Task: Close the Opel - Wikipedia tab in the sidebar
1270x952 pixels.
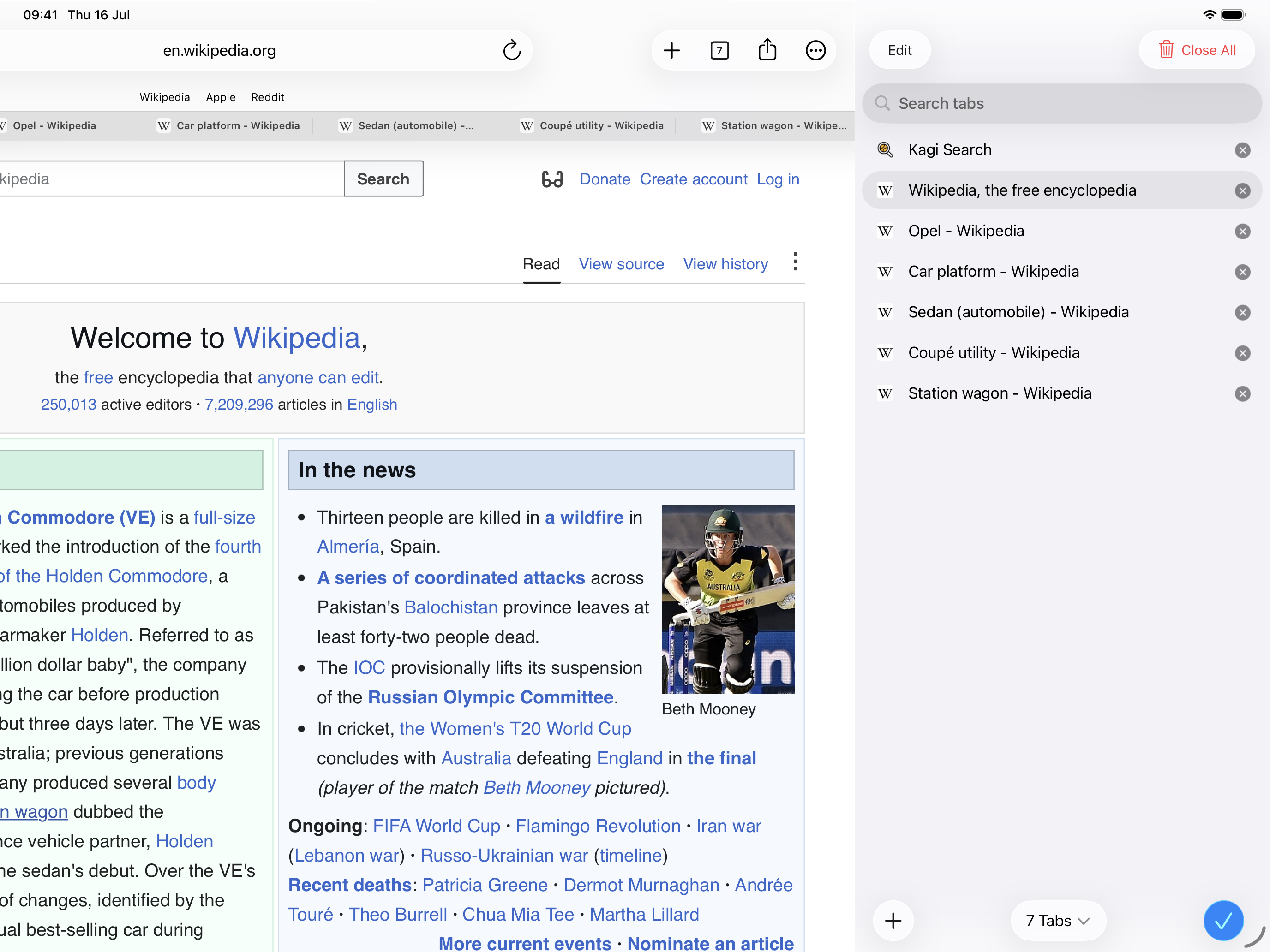Action: click(x=1242, y=231)
